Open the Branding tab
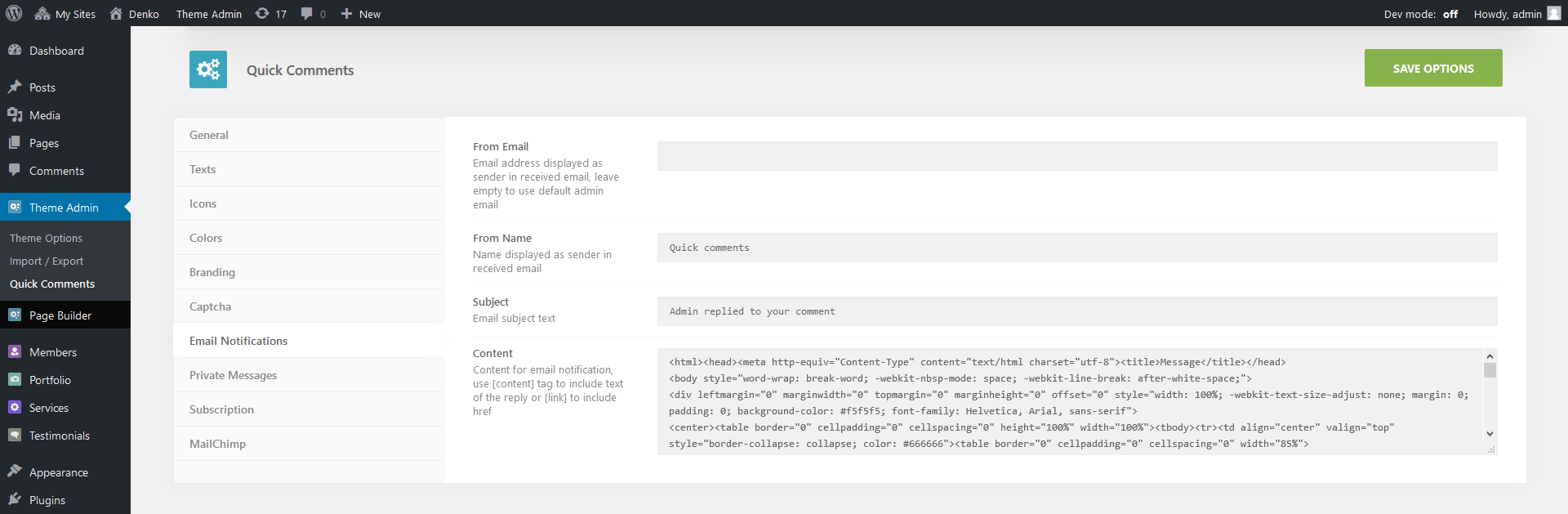The image size is (1568, 514). 309,272
